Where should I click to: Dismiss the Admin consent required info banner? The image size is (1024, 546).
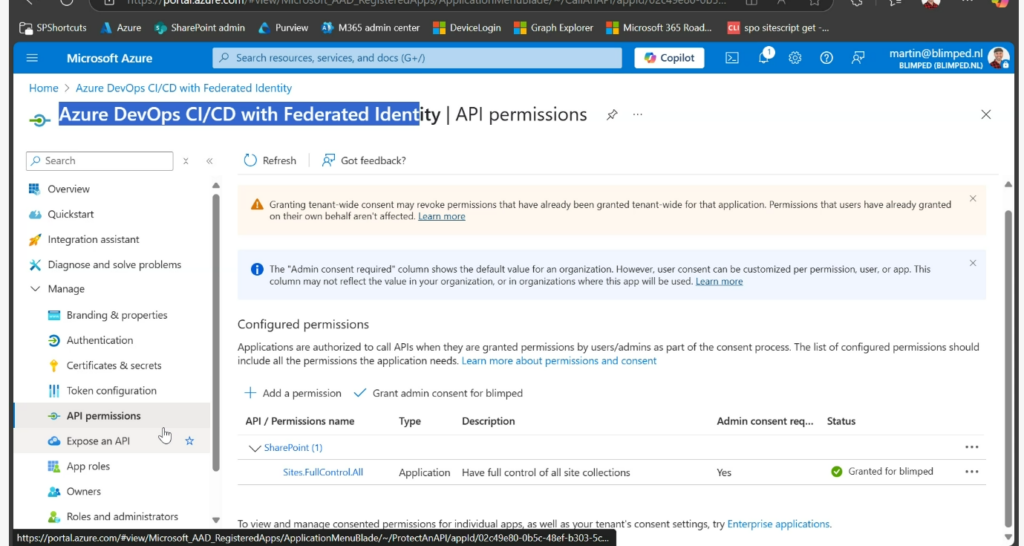[x=972, y=263]
